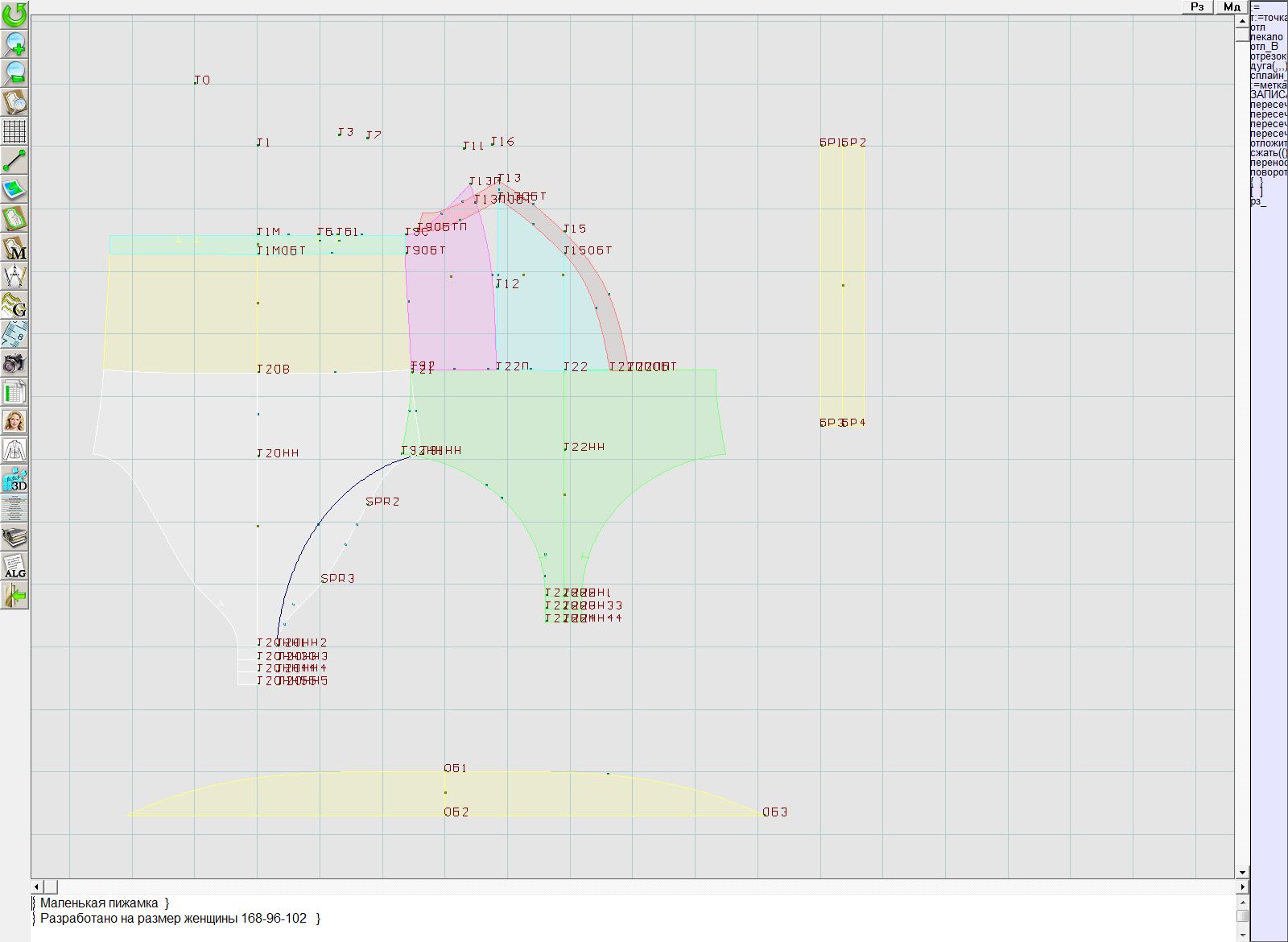Click the camera snapshot icon
This screenshot has height=942, width=1288.
(x=14, y=363)
